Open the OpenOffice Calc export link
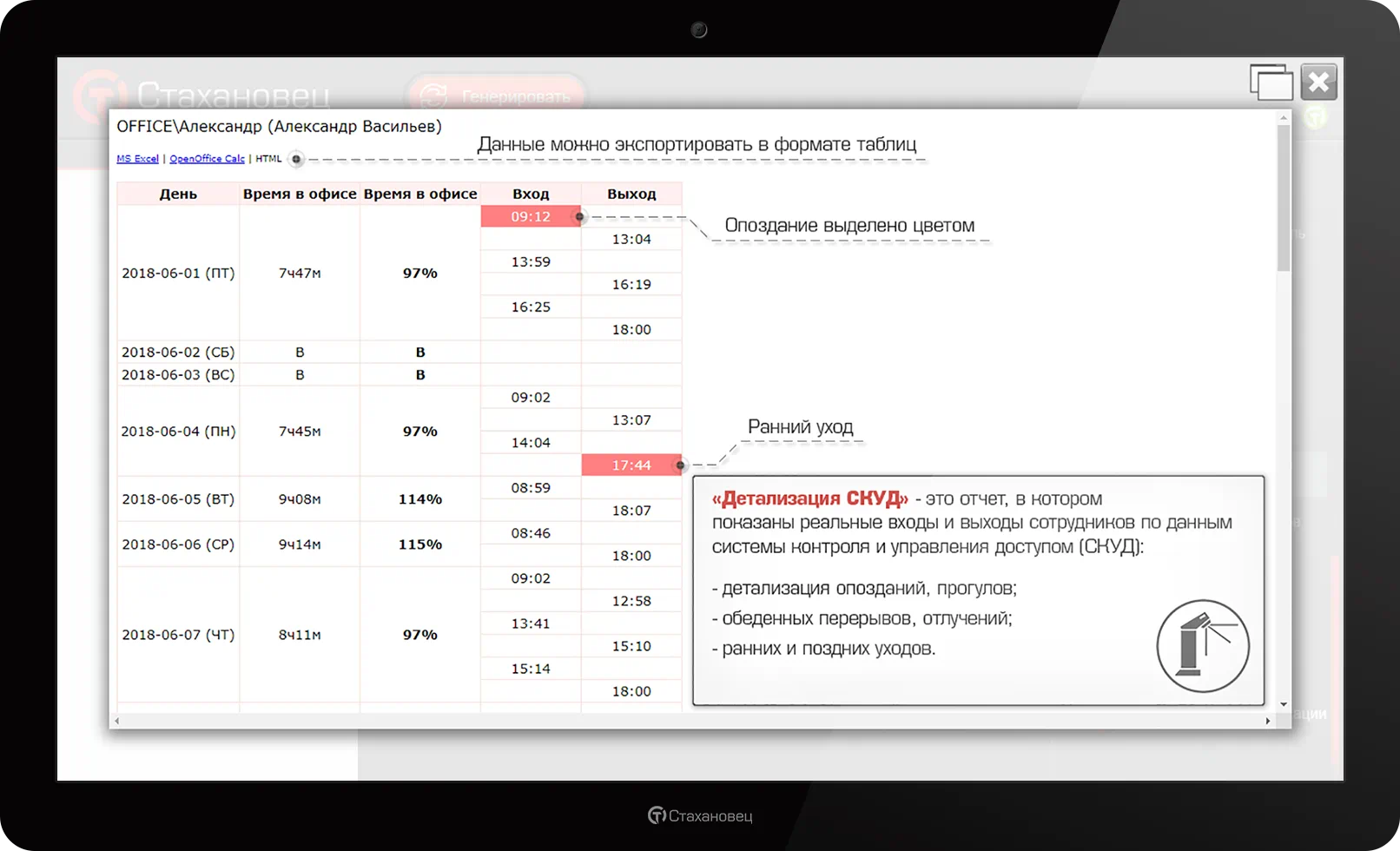 pos(207,159)
